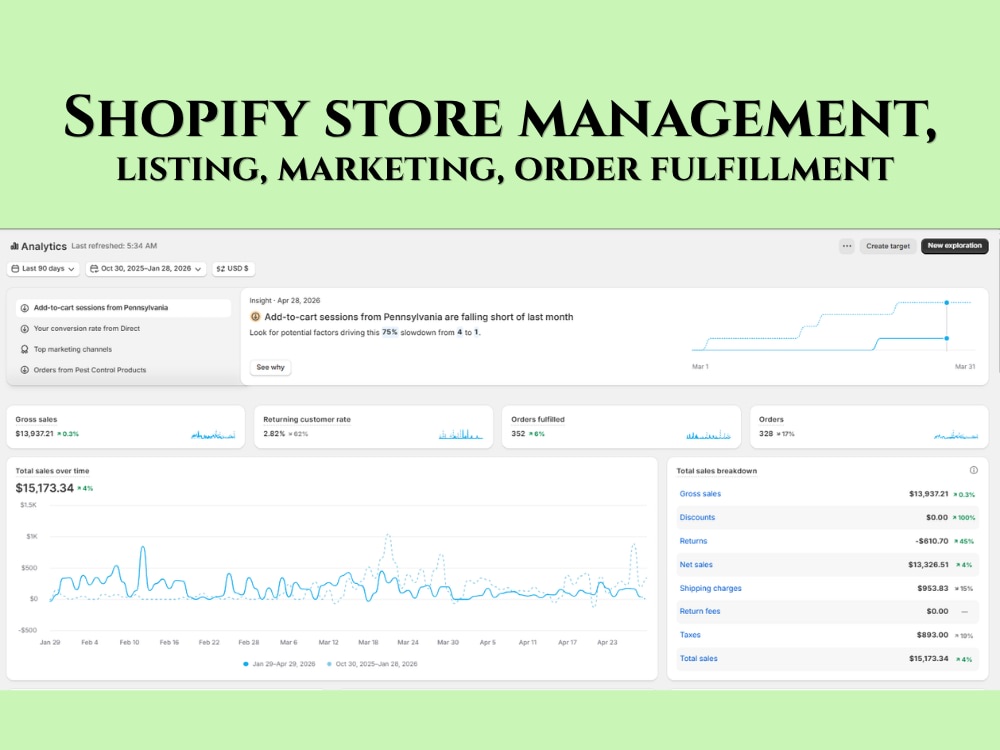Click the Taxes breakdown link
The height and width of the screenshot is (750, 1000).
pos(690,635)
